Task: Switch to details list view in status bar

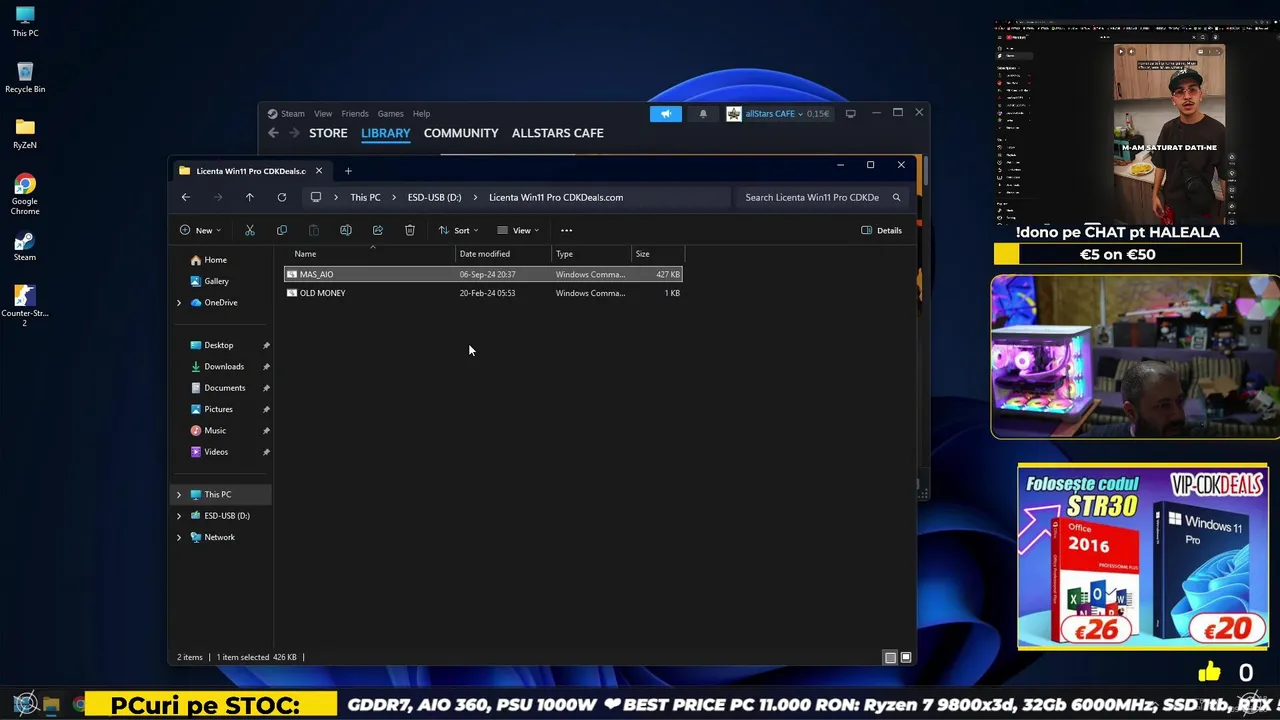Action: tap(890, 657)
